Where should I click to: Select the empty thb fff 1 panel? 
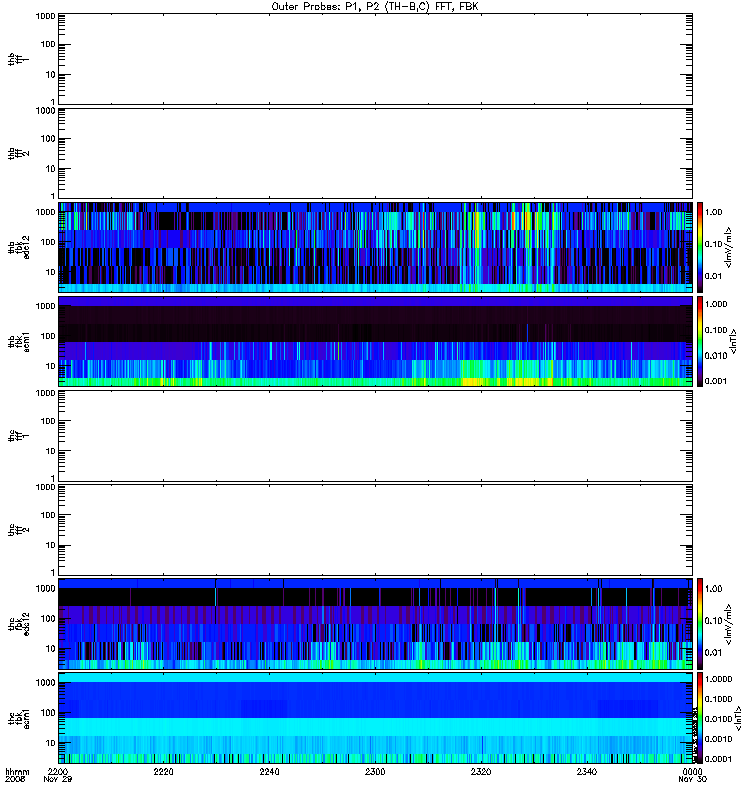click(x=376, y=59)
